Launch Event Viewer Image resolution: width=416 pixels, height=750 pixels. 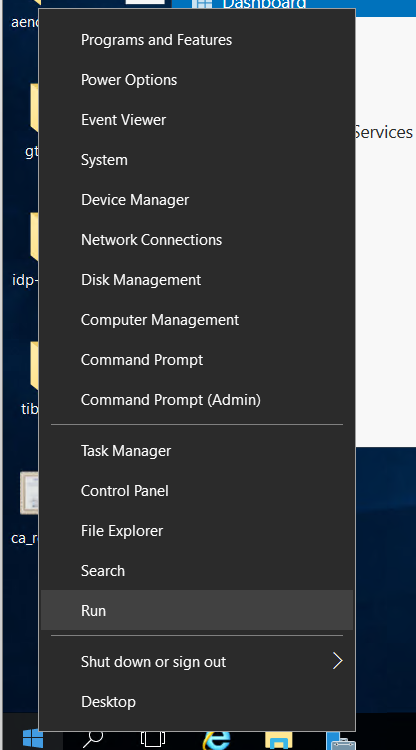pyautogui.click(x=197, y=120)
